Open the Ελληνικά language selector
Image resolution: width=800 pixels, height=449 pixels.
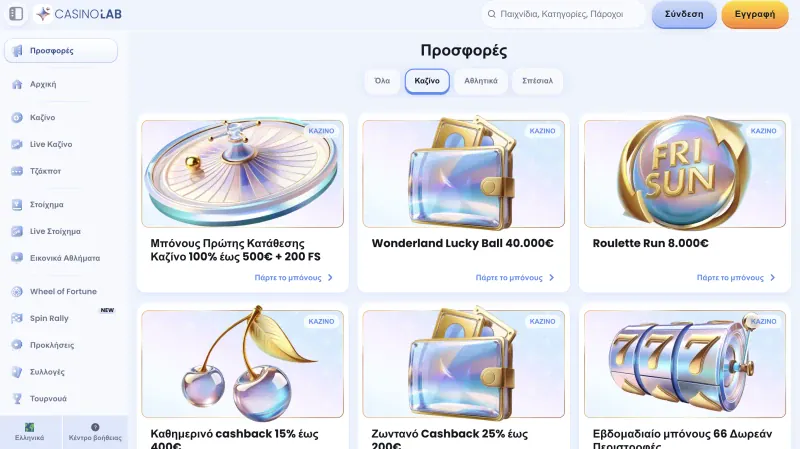pos(30,432)
